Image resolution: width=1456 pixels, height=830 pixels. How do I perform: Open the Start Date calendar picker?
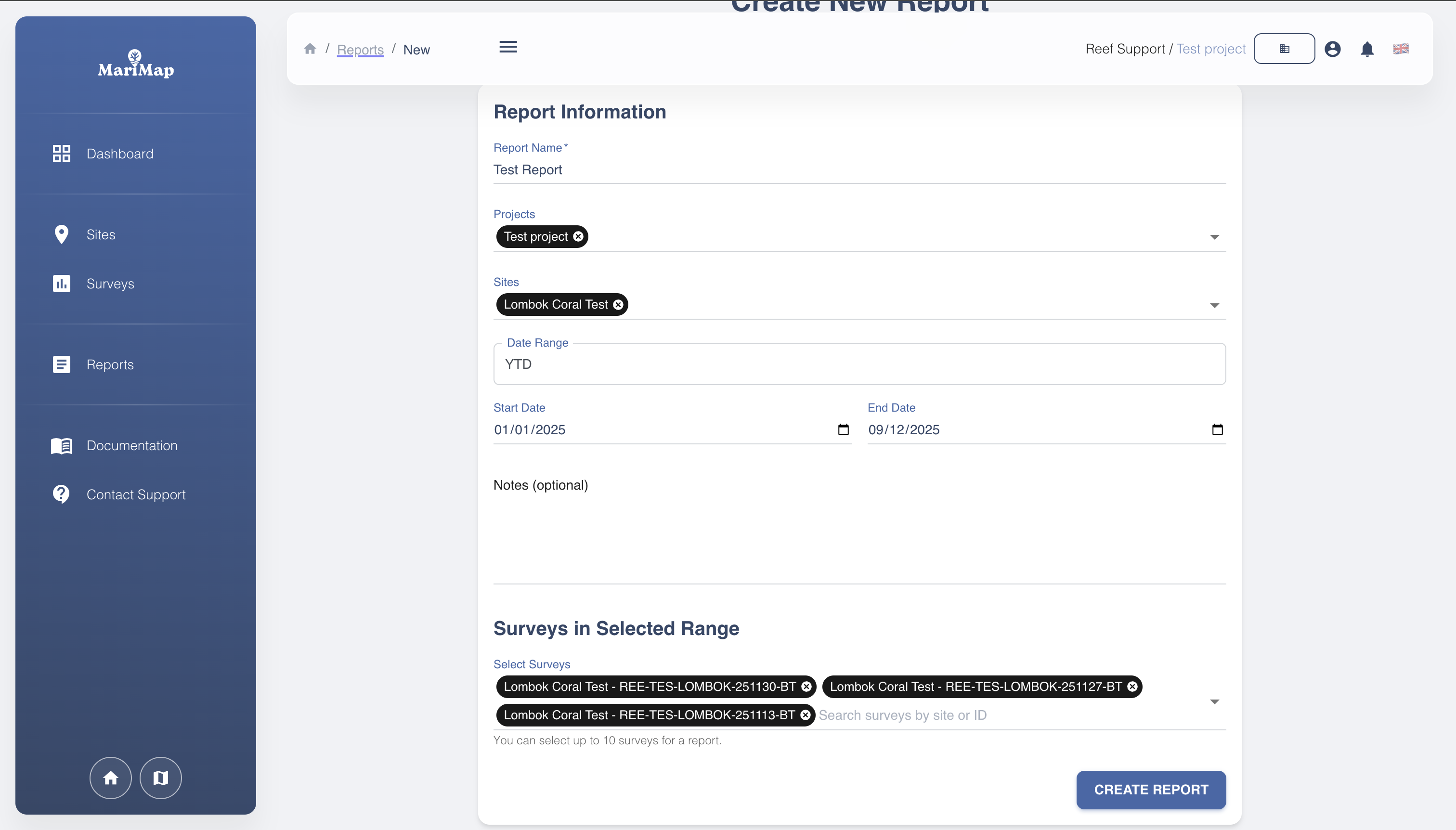pyautogui.click(x=843, y=429)
